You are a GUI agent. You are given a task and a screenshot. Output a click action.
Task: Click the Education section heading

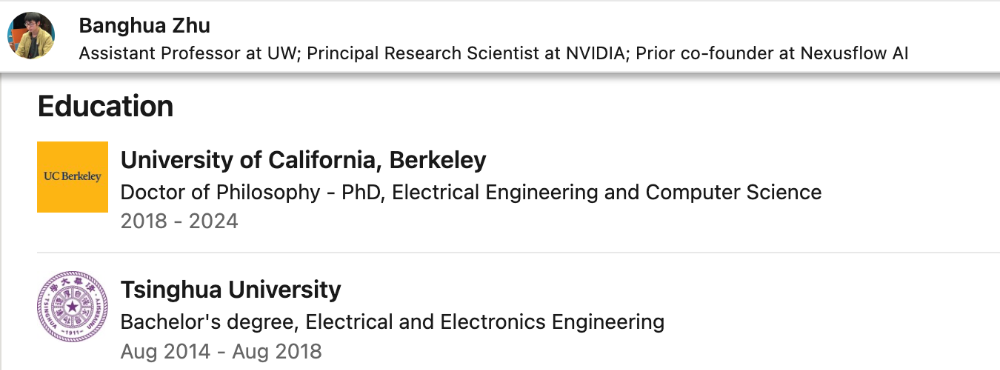pyautogui.click(x=106, y=106)
